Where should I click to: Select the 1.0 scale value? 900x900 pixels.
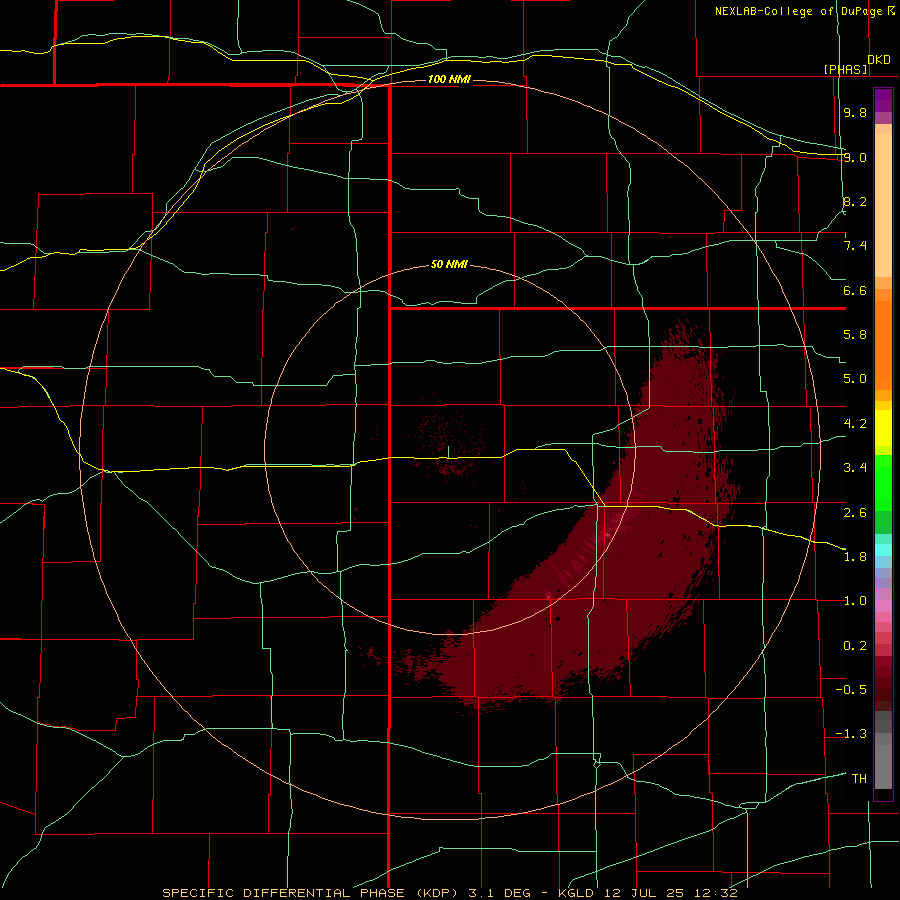855,601
